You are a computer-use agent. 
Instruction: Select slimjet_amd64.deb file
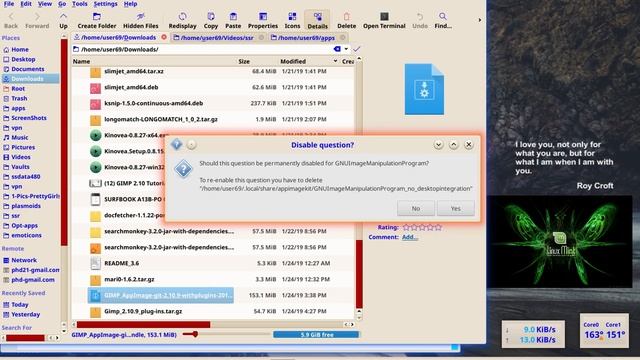131,87
